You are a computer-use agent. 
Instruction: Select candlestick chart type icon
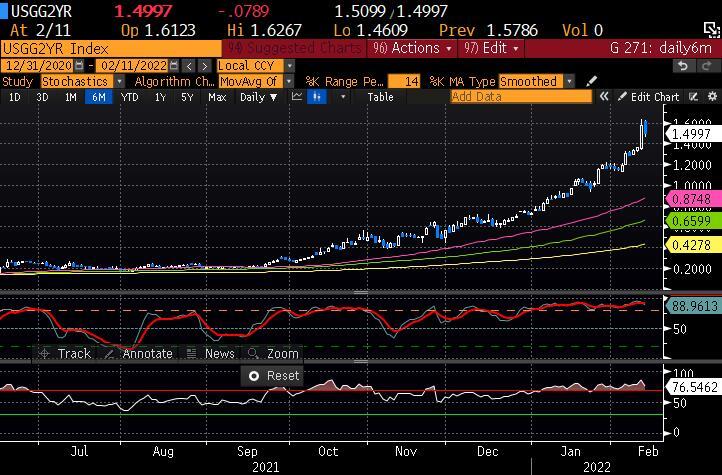click(317, 97)
